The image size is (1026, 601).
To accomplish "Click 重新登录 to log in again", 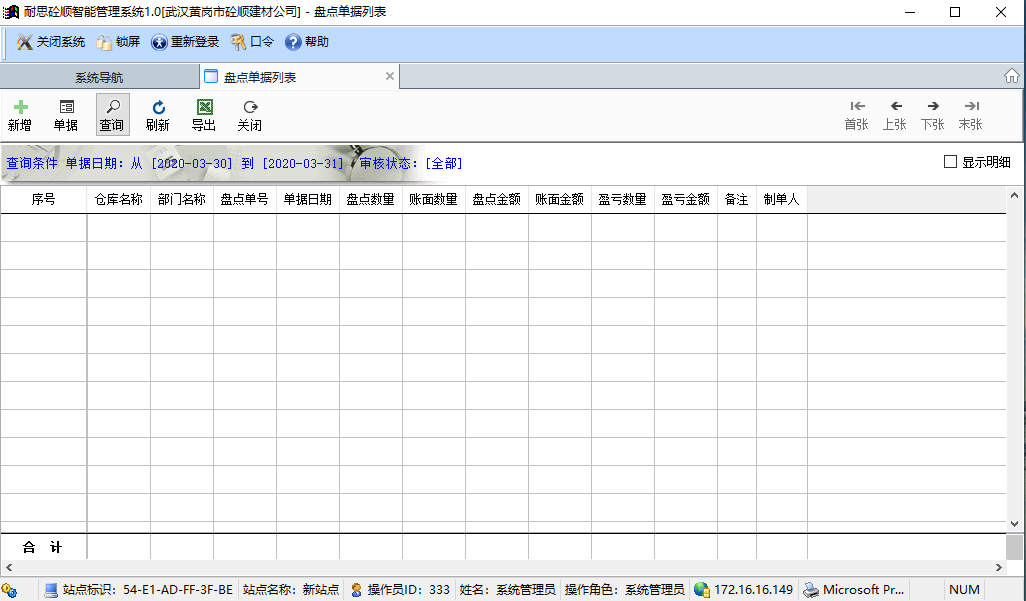I will pos(185,42).
